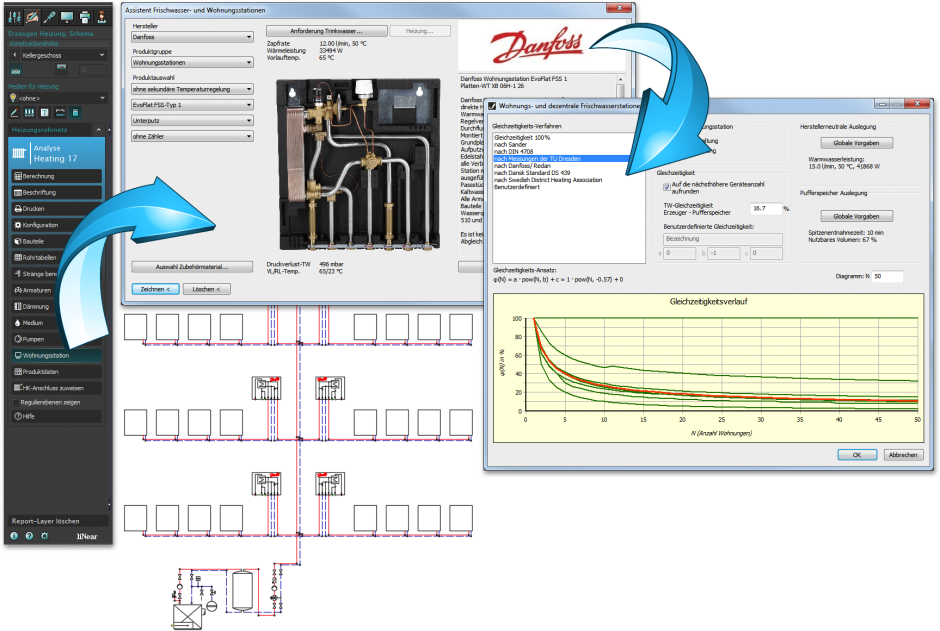Click the radiator Analyse Heating 17 header
The height and width of the screenshot is (631, 940).
coord(56,153)
